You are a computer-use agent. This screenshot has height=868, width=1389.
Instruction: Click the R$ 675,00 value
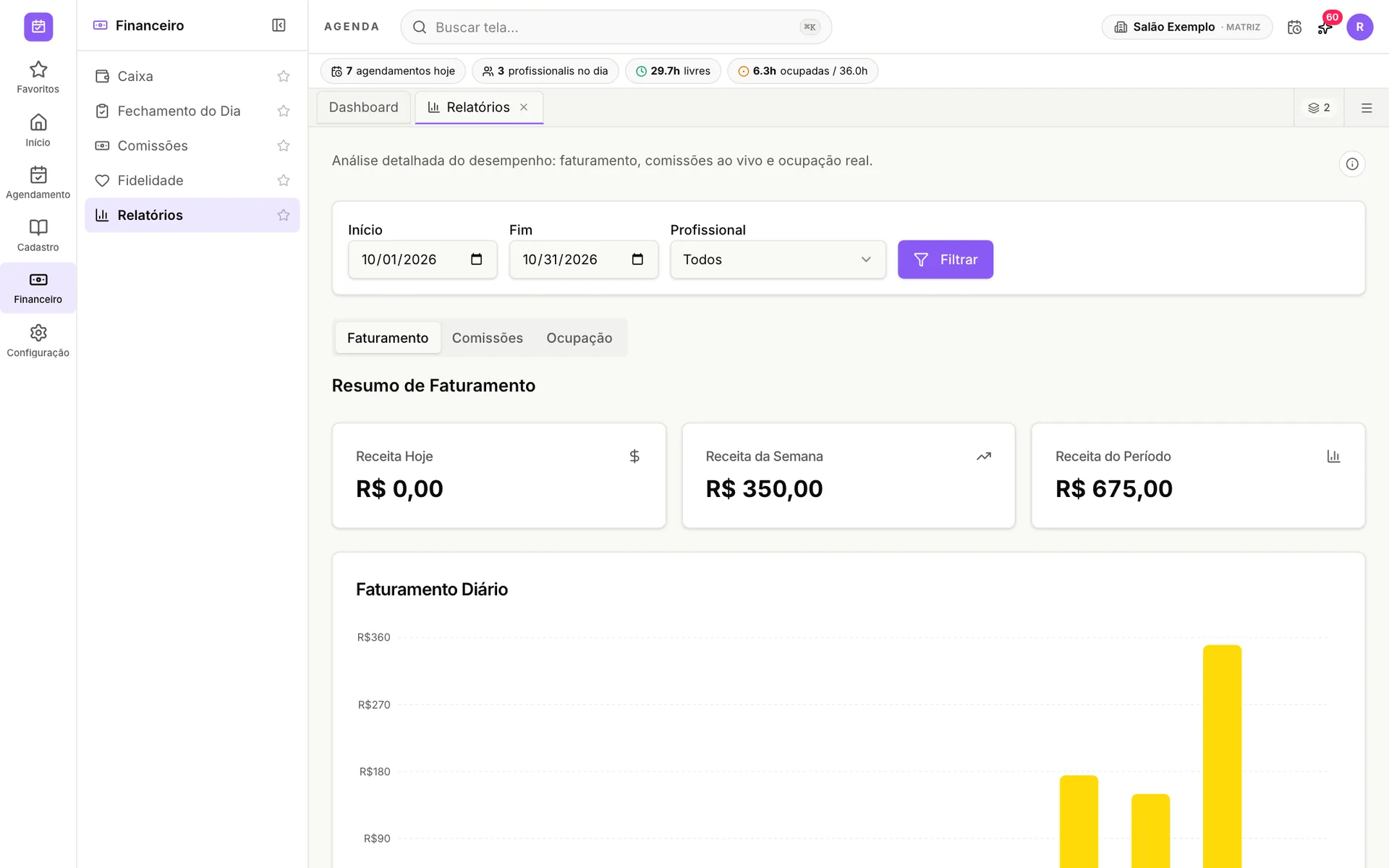click(1114, 489)
